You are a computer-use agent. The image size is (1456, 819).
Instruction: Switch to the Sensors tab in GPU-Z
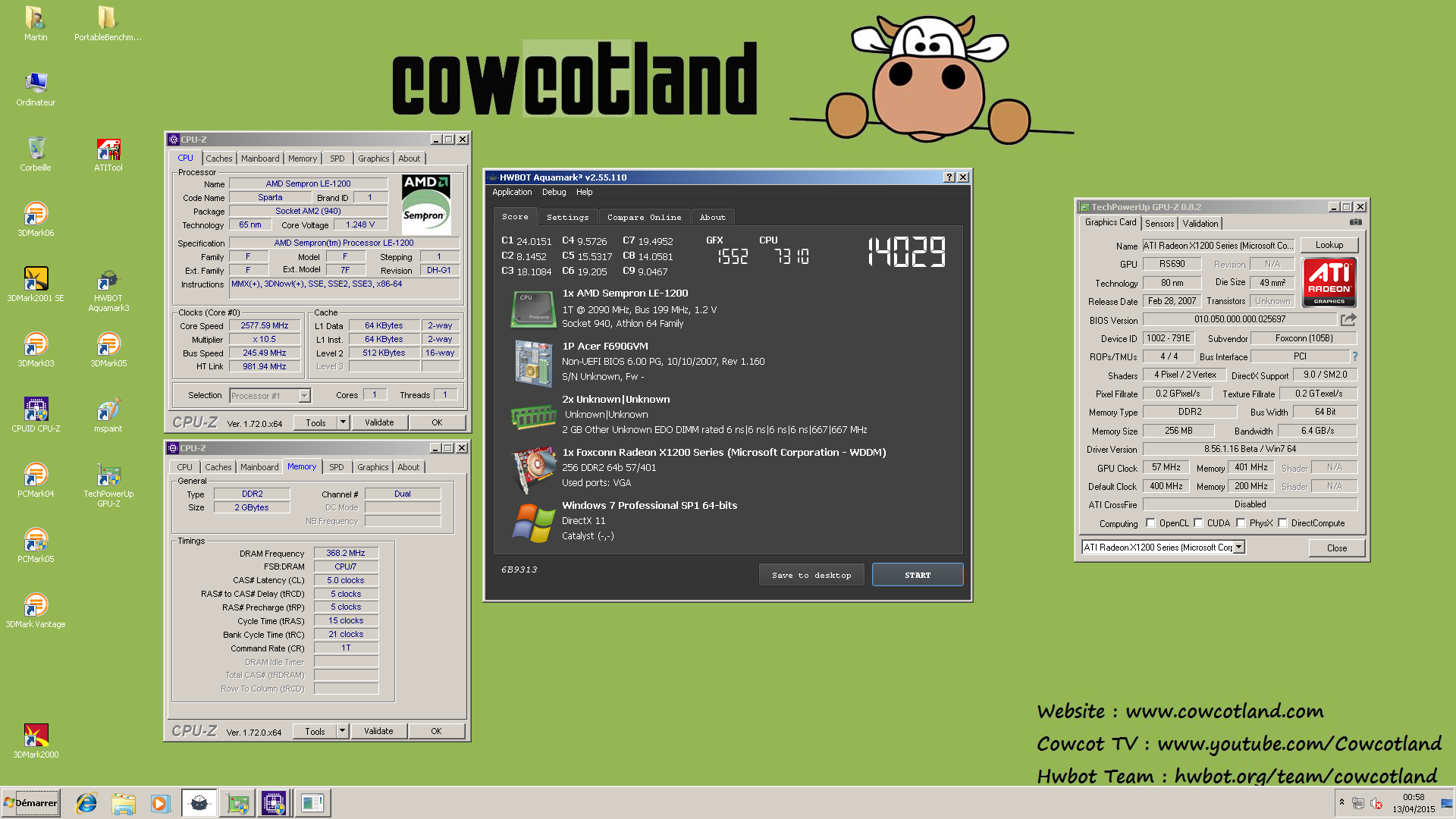point(1159,224)
